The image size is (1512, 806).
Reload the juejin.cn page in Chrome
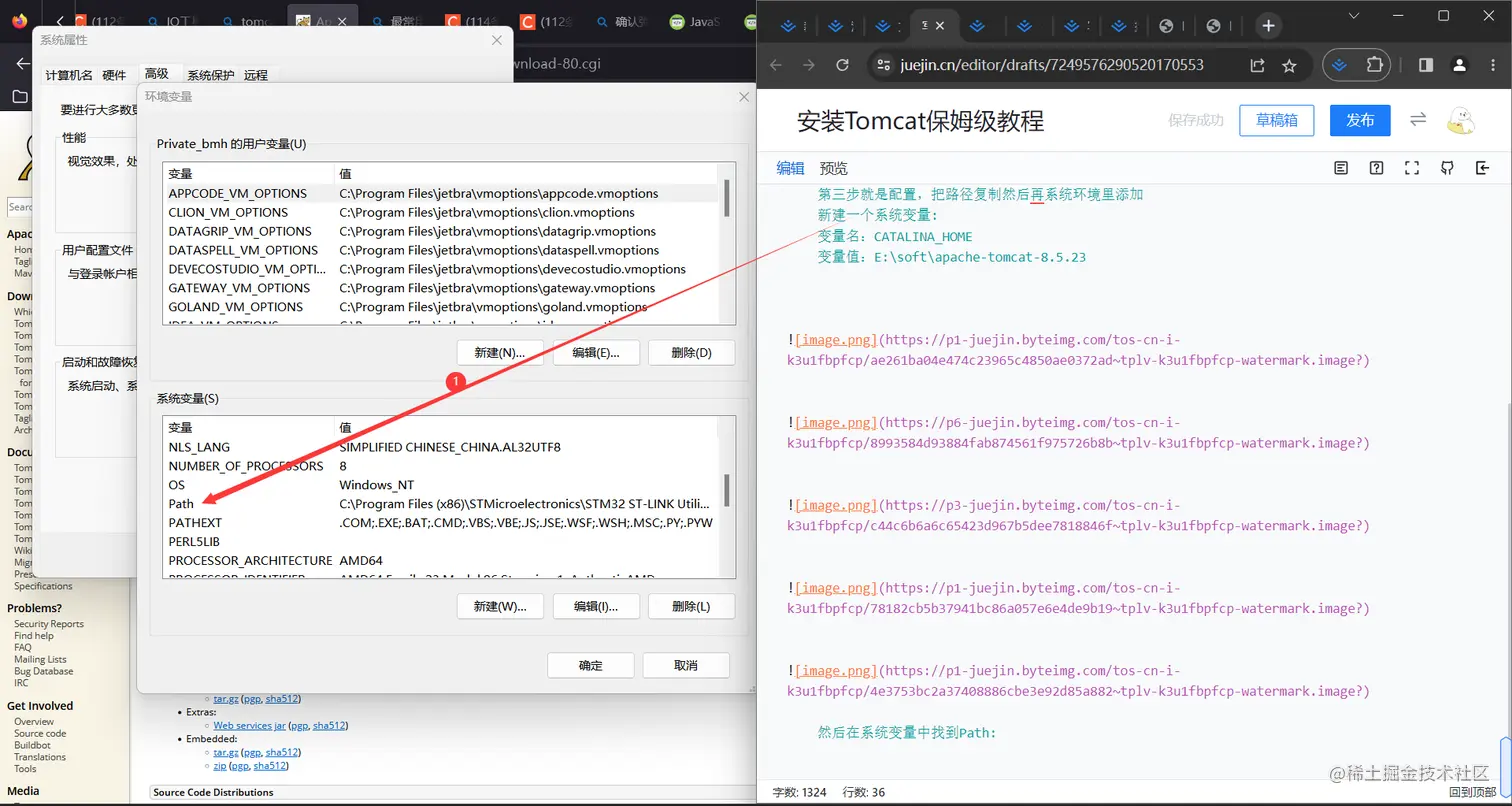coord(843,65)
